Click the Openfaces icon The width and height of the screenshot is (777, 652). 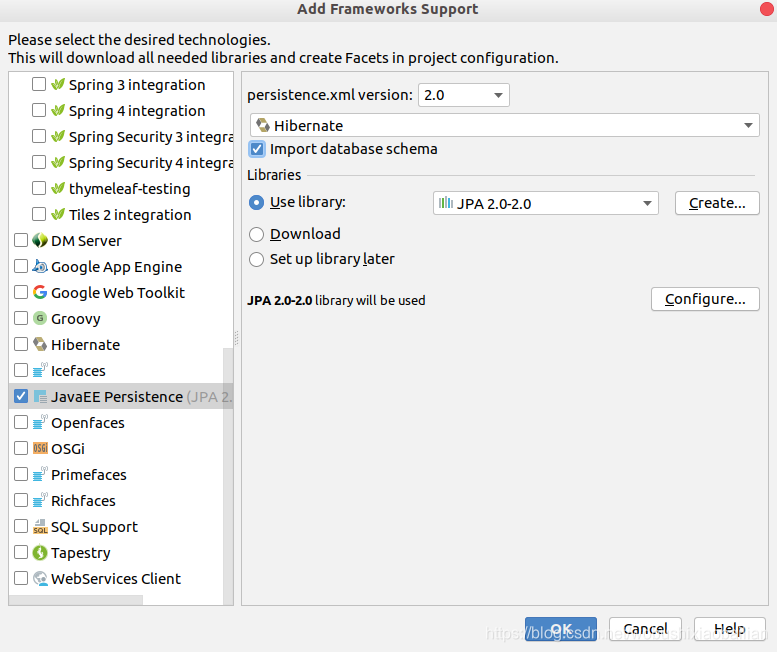point(40,422)
